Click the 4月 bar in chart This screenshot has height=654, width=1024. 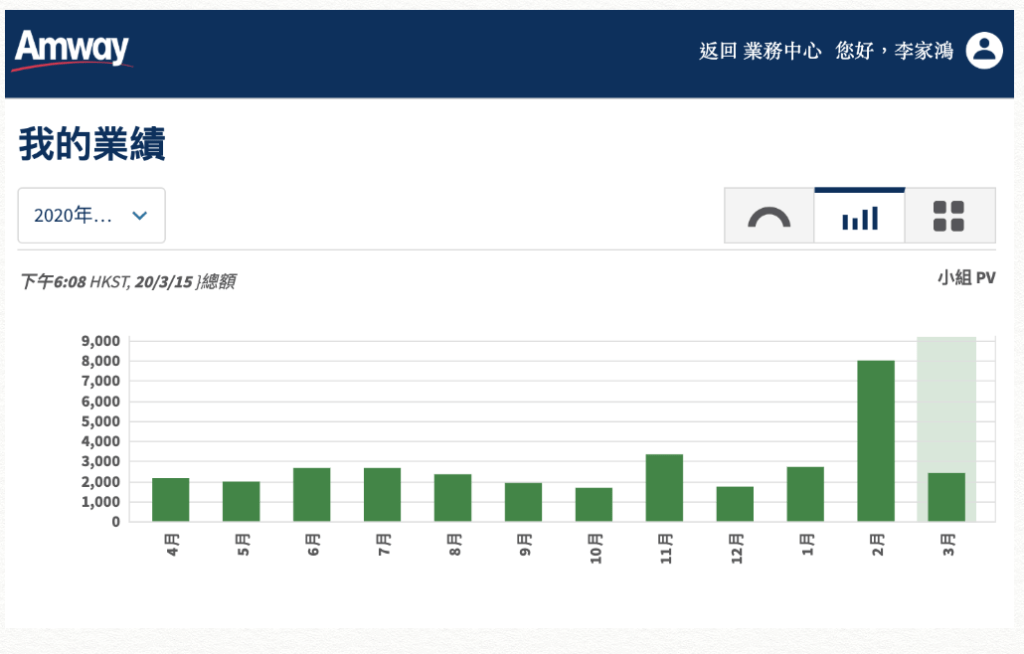point(171,500)
